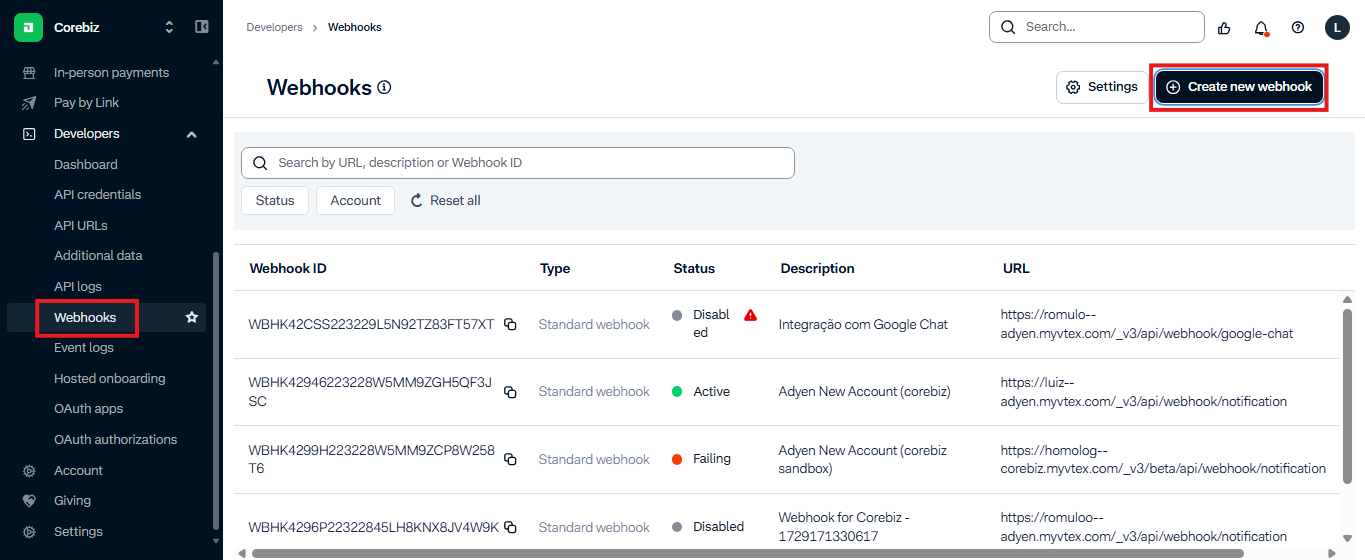Copy webhook ID ending ZCP8W258T6
Image resolution: width=1365 pixels, height=560 pixels.
(x=510, y=459)
